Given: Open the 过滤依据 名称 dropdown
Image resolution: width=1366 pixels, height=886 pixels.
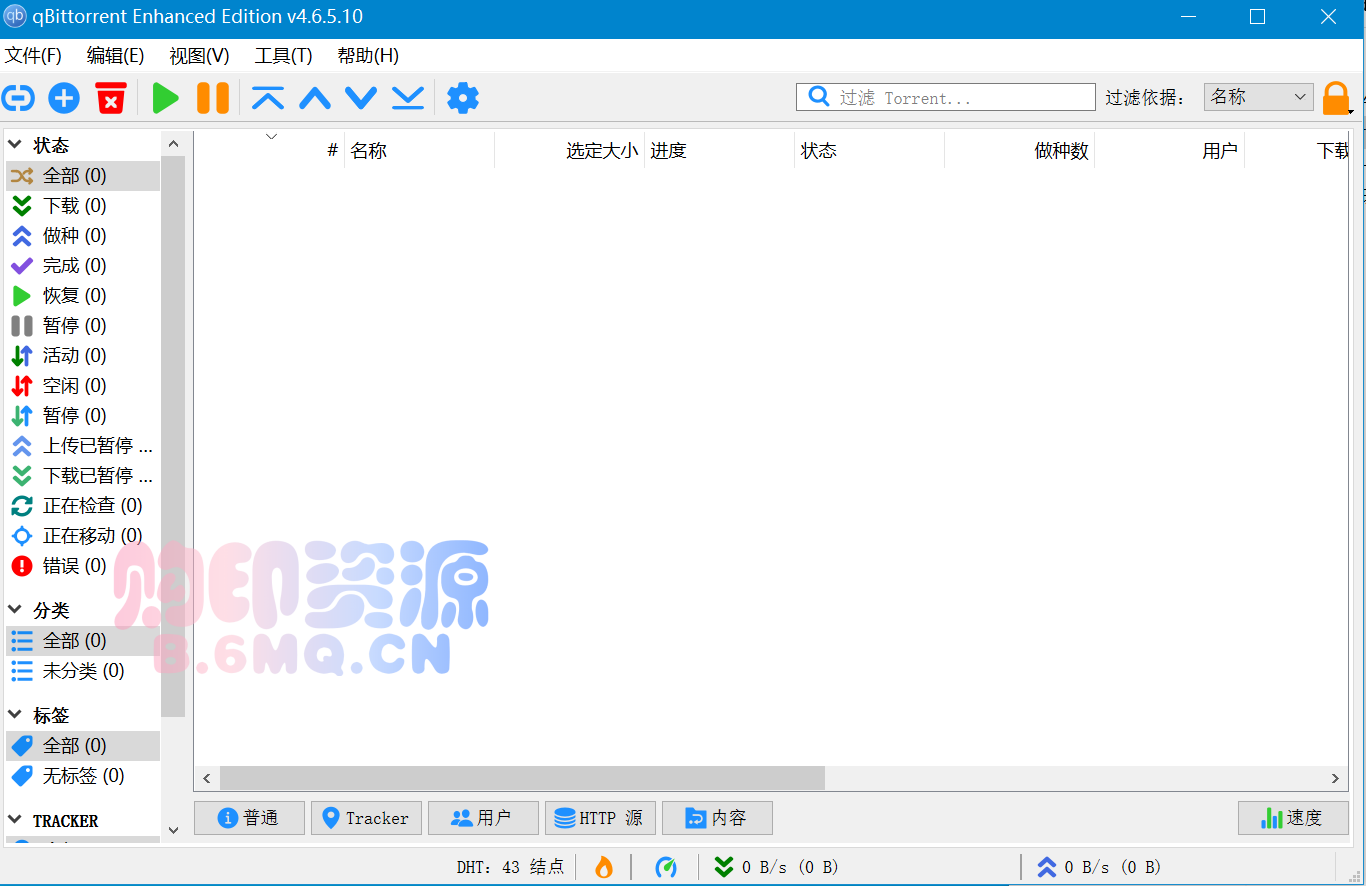Looking at the screenshot, I should point(1258,97).
